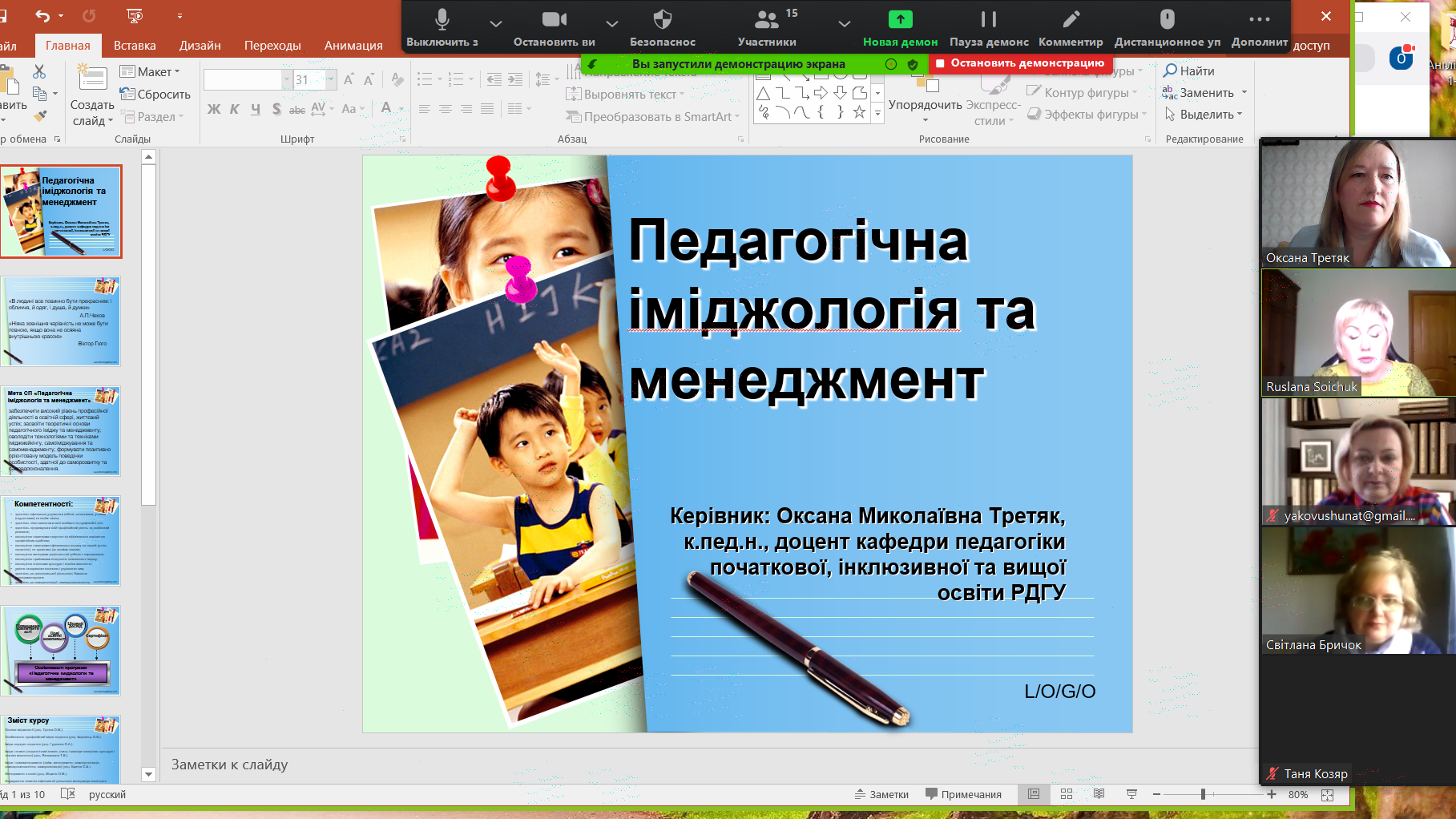The image size is (1456, 819).
Task: Open the Дизайн ribbon tab
Action: coord(200,46)
